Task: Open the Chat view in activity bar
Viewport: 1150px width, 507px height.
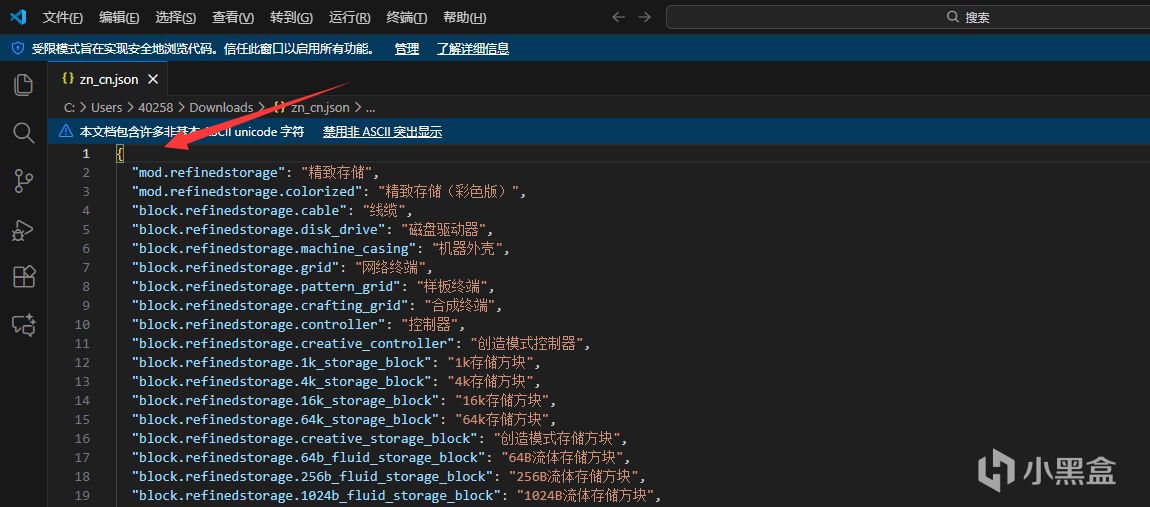Action: click(x=23, y=325)
